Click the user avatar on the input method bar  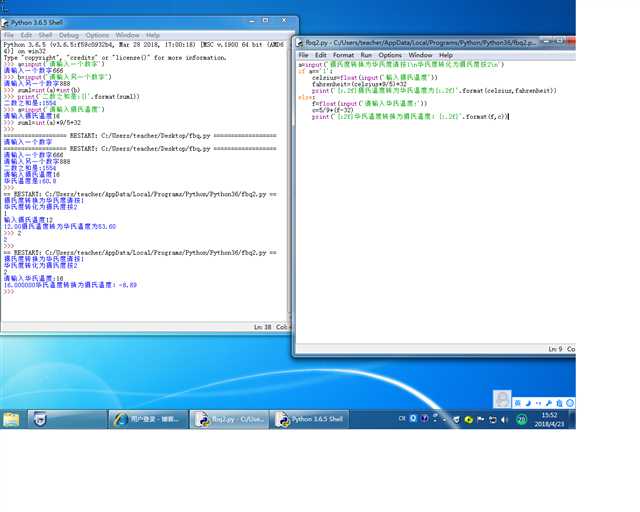[502, 399]
